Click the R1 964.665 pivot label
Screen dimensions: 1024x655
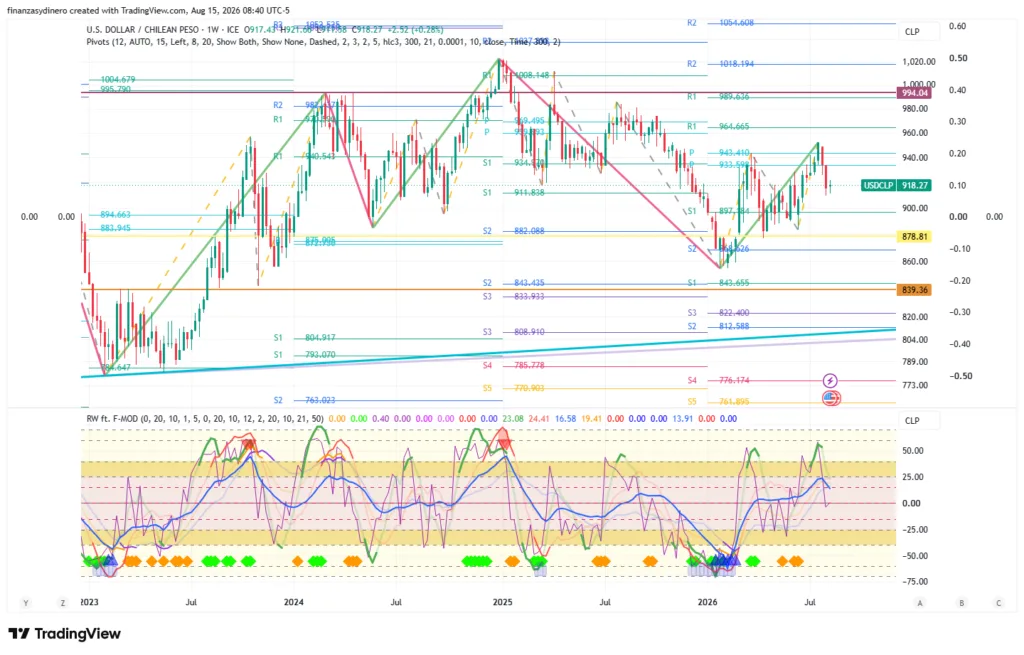[718, 127]
